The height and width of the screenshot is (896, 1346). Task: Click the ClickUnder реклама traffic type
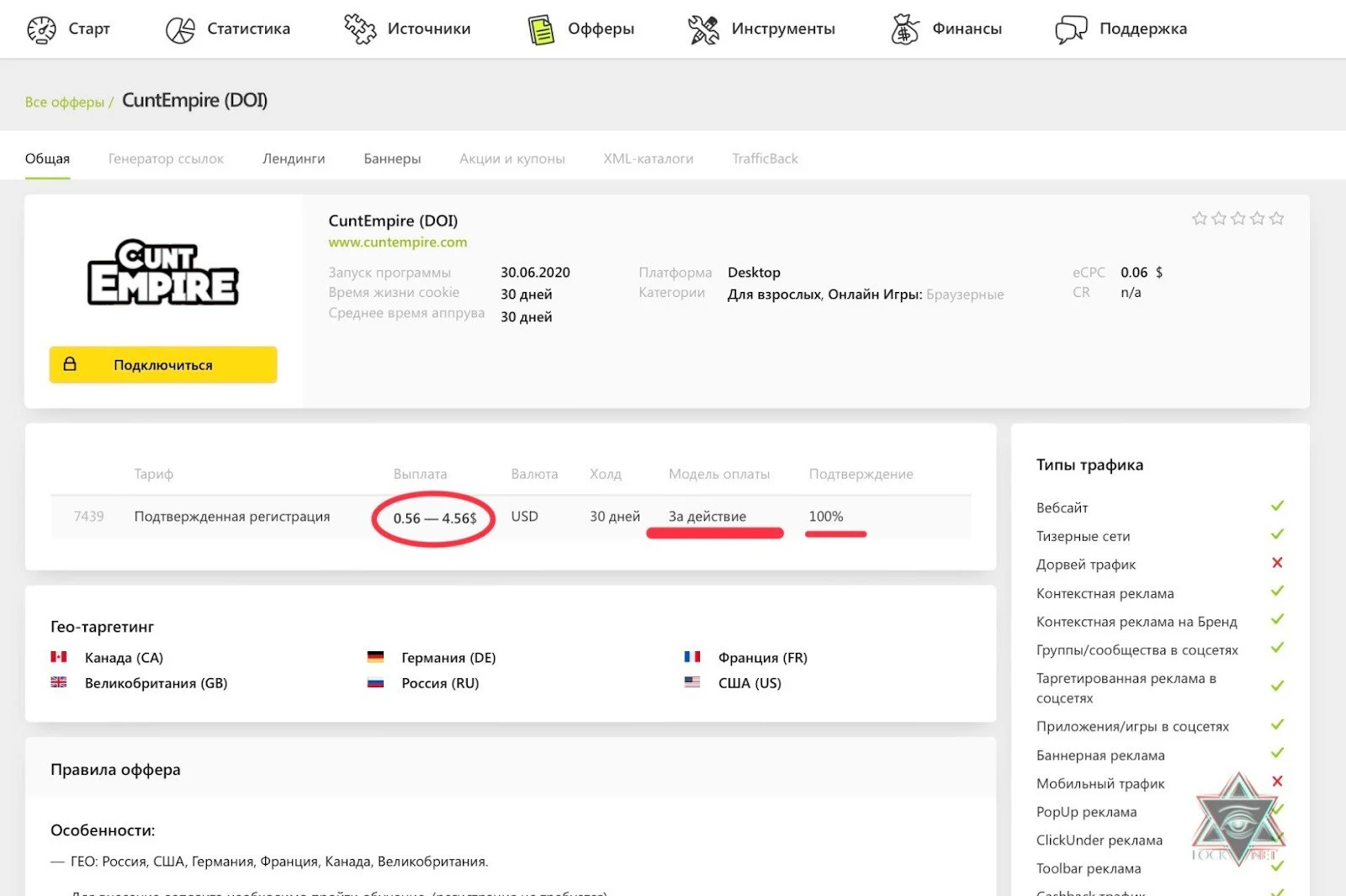point(1100,840)
